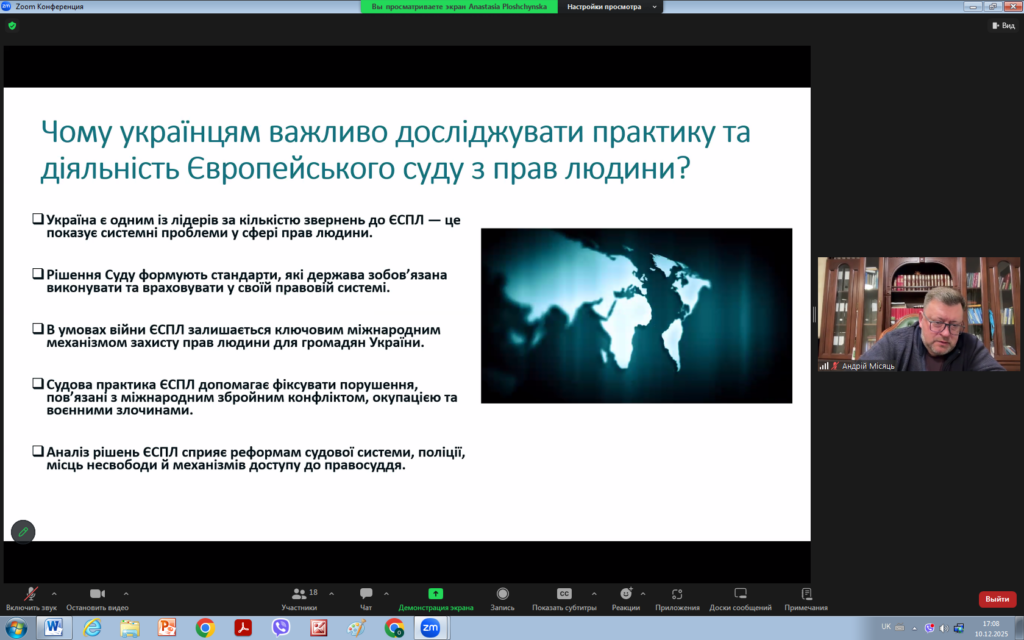Open the Приложения apps panel
This screenshot has width=1024, height=640.
point(677,594)
